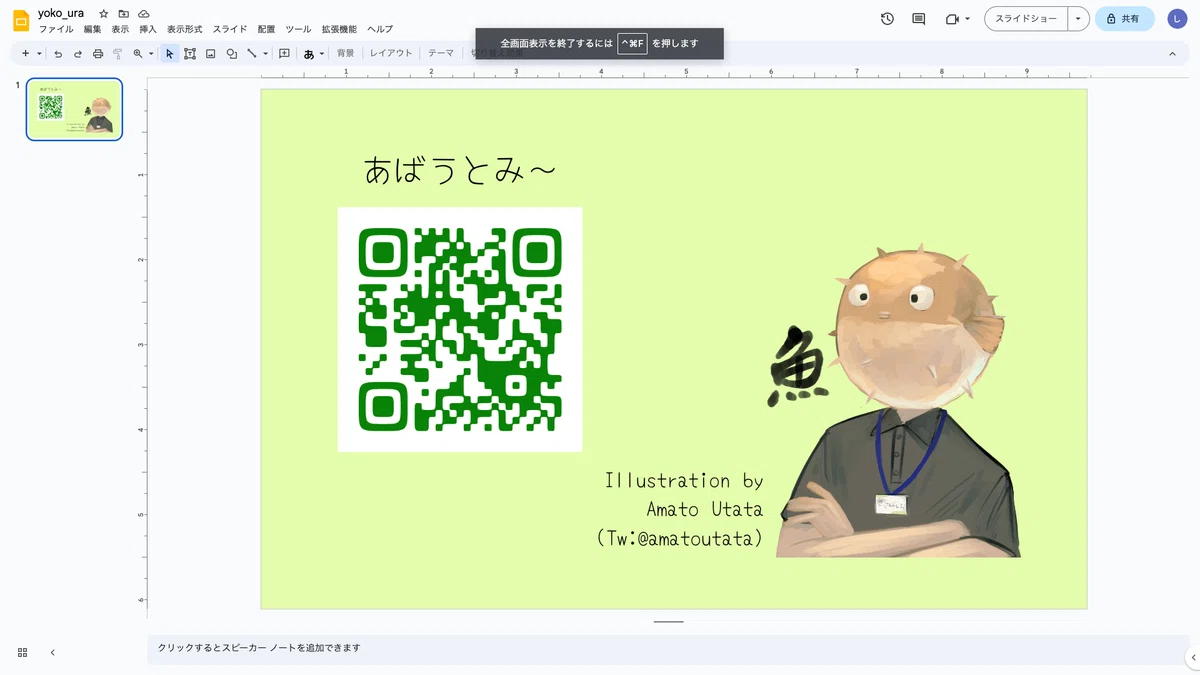The image size is (1200, 675).
Task: Switch to grid view
Action: (23, 652)
